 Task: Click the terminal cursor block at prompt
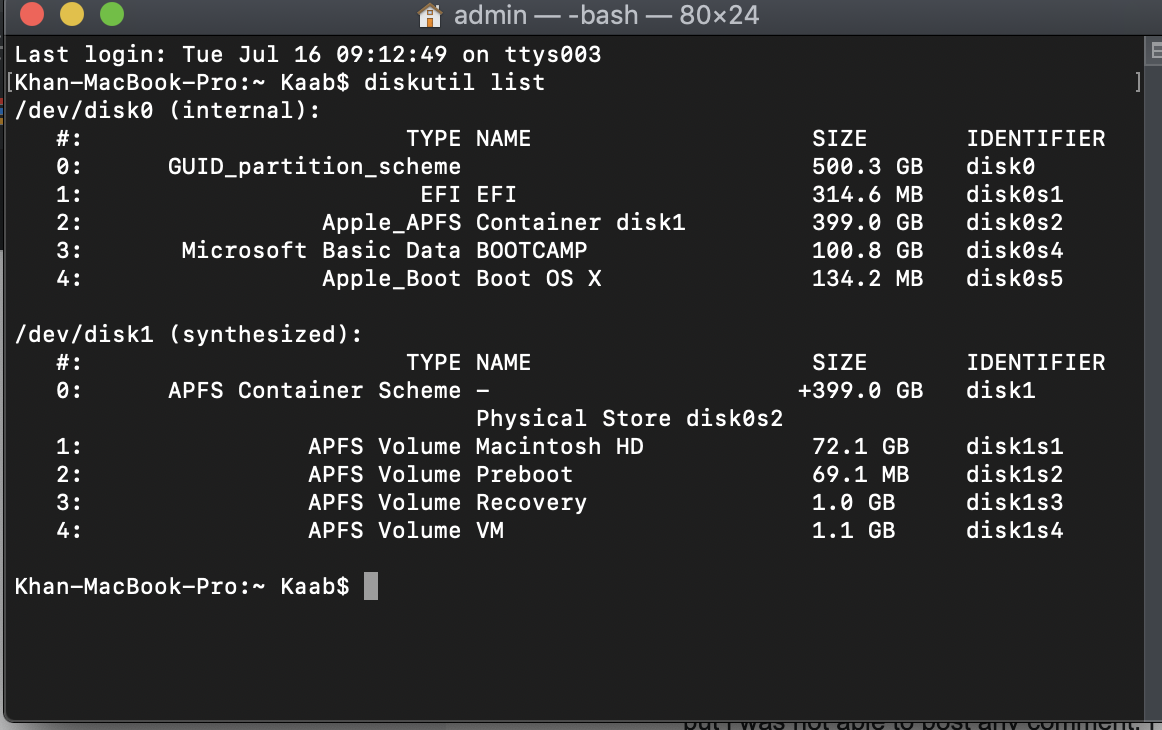tap(370, 586)
